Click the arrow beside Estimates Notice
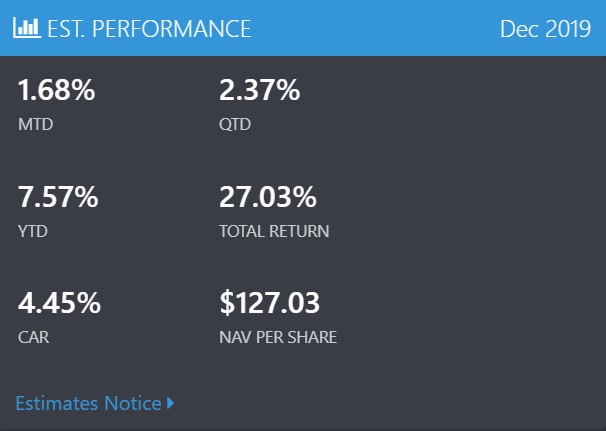The width and height of the screenshot is (606, 431). point(170,403)
